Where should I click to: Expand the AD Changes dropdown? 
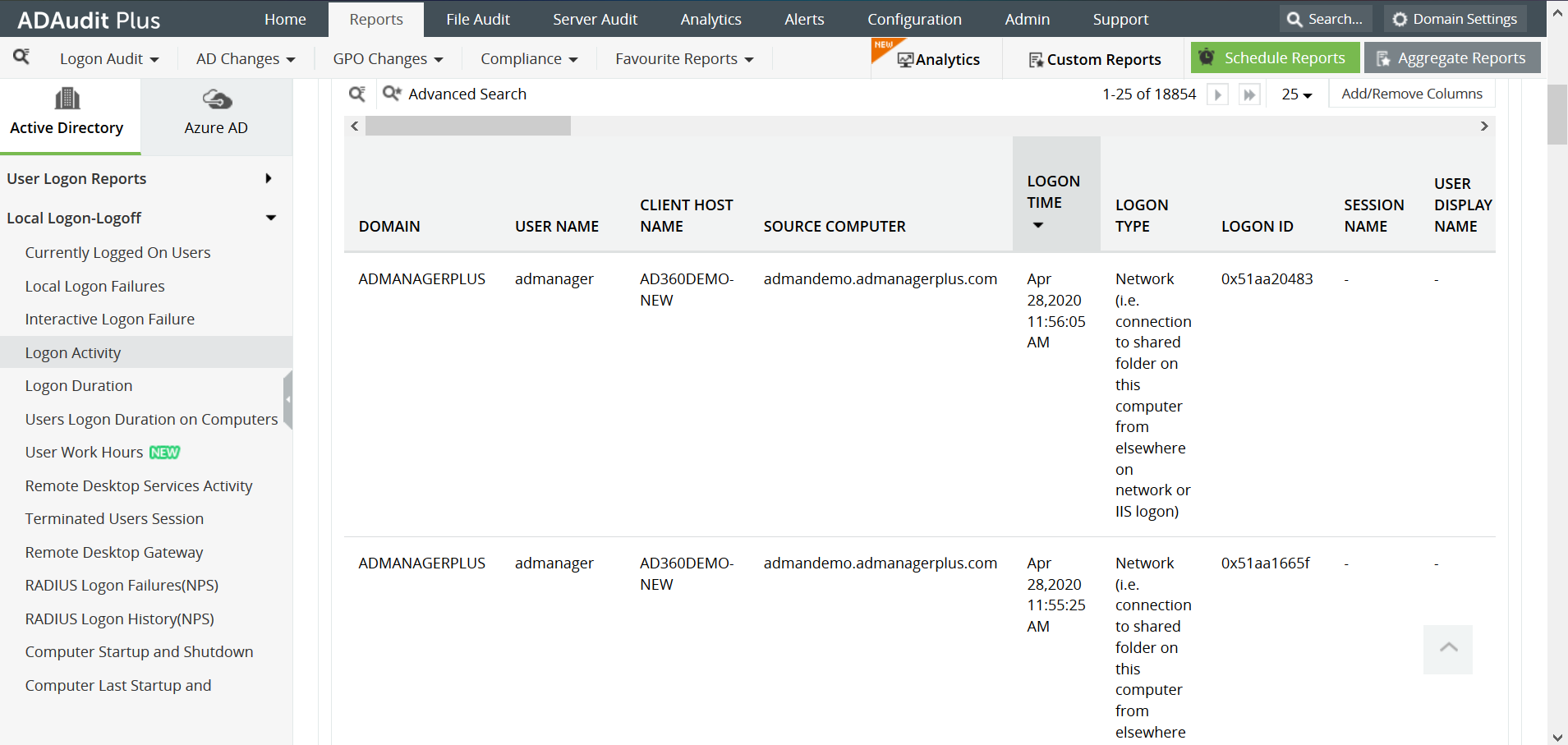(245, 58)
